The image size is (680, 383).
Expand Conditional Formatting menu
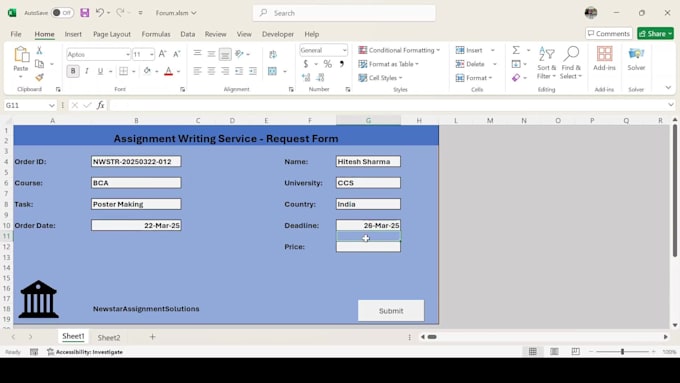399,50
